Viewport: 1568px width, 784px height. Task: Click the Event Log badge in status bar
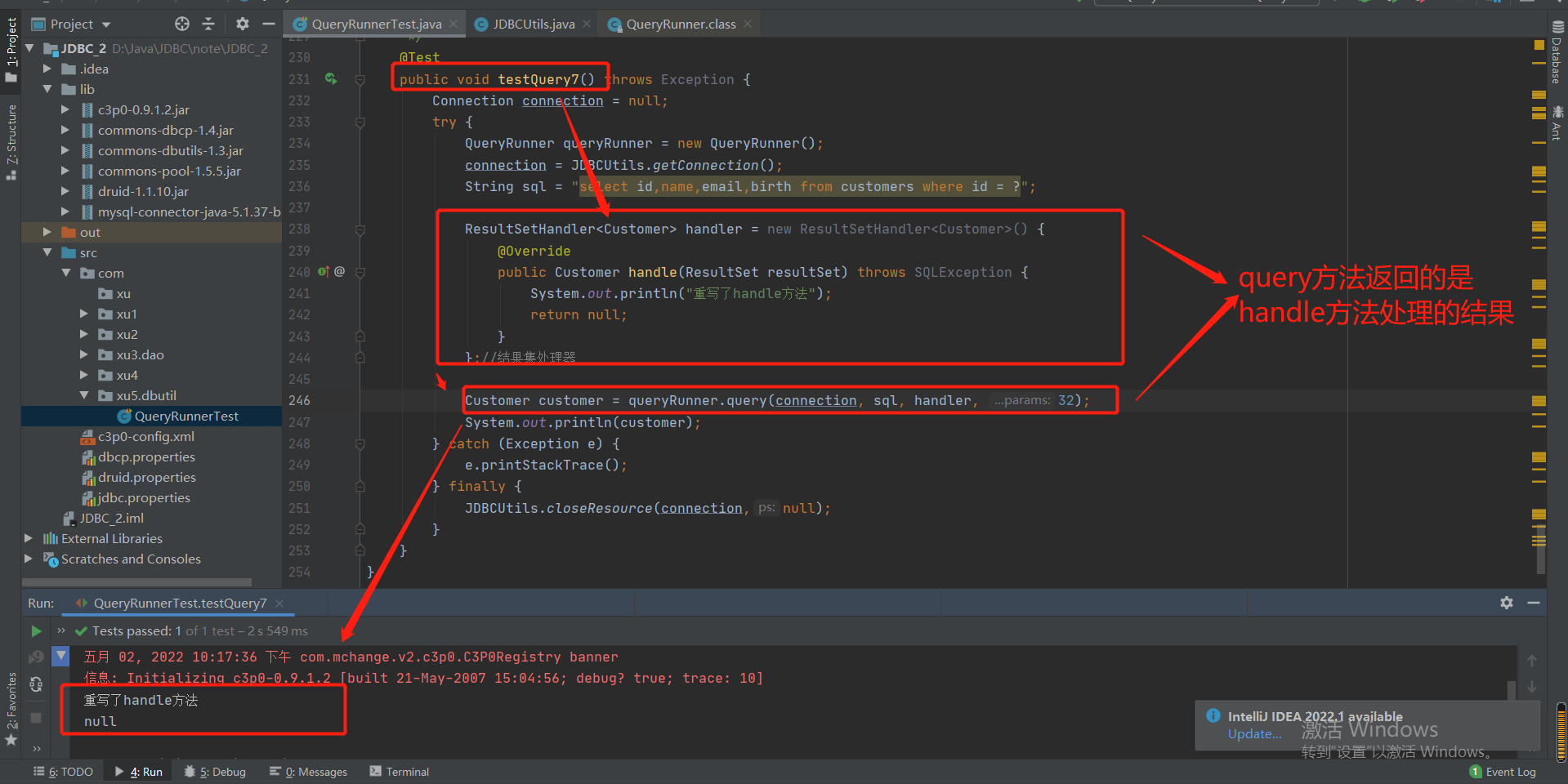[1503, 772]
